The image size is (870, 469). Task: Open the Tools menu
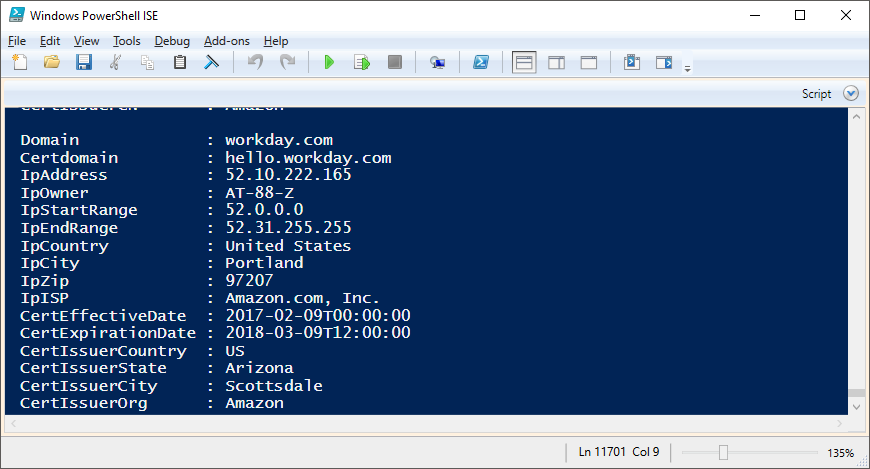click(127, 41)
